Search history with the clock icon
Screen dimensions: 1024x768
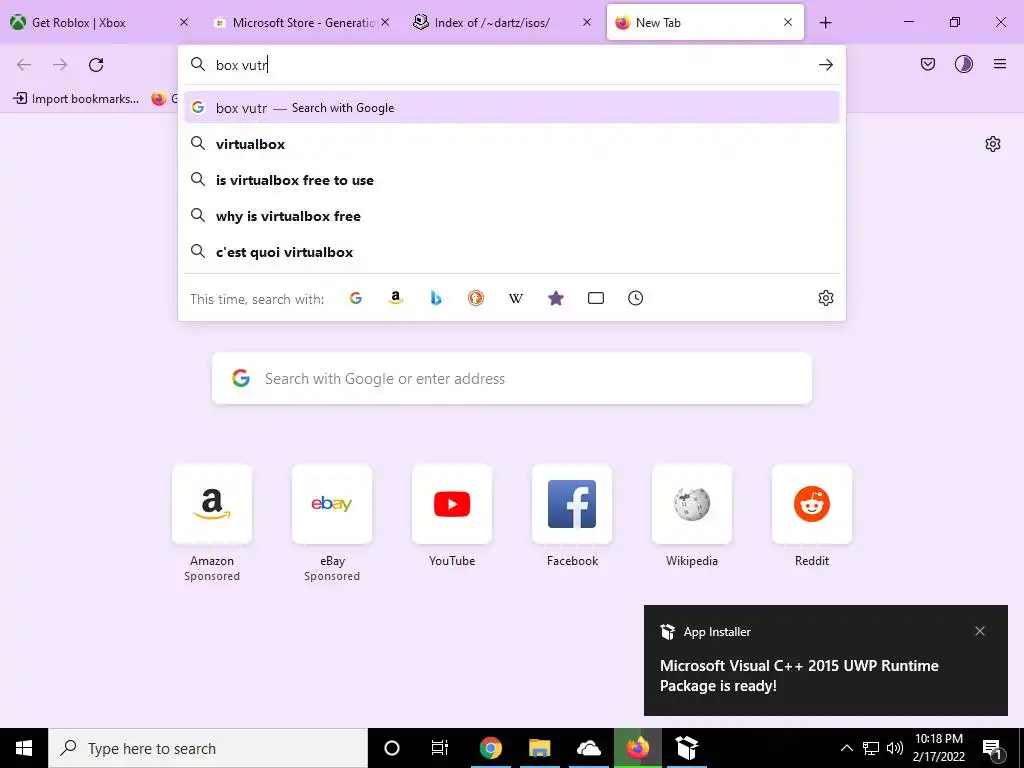tap(635, 298)
